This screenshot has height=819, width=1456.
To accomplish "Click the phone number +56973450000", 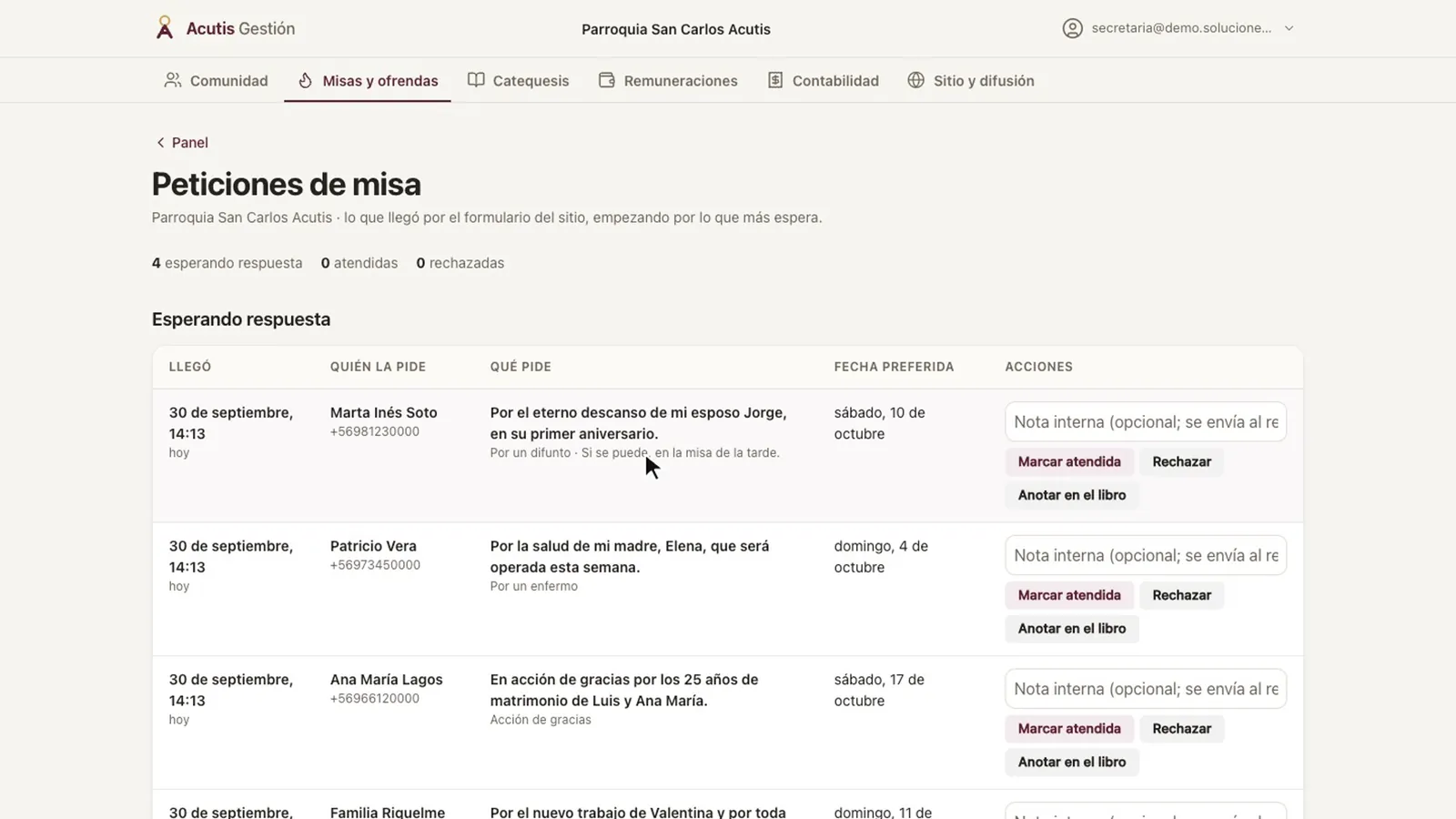I will pyautogui.click(x=375, y=565).
